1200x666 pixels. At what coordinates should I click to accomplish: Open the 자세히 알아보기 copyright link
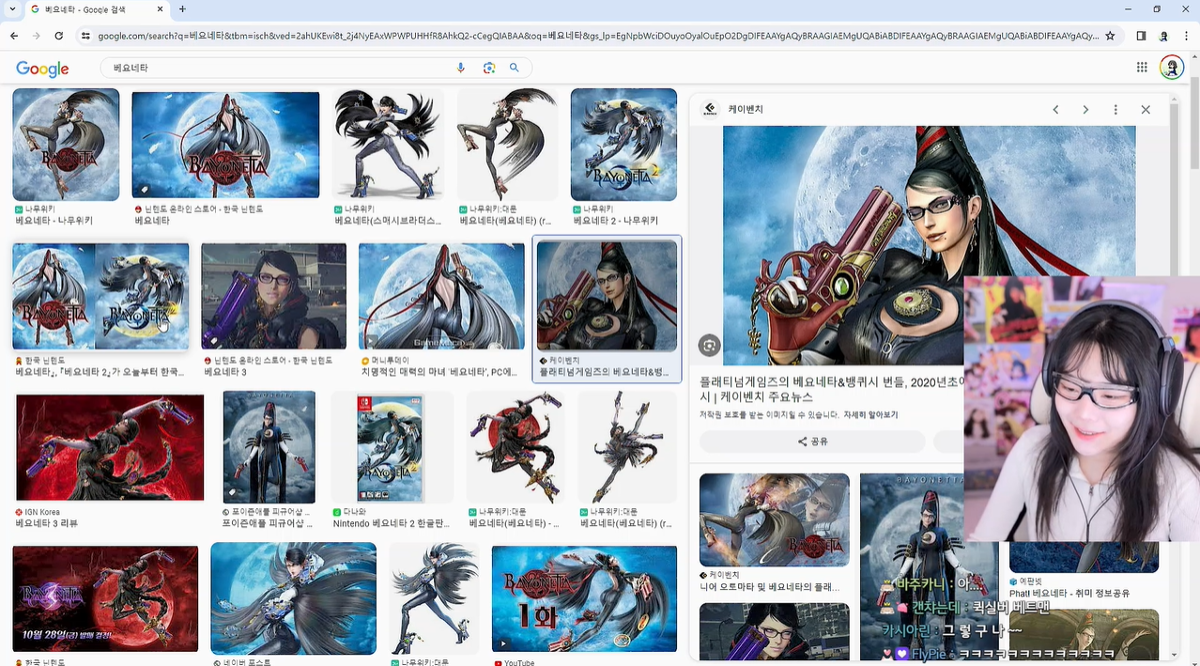pos(870,414)
